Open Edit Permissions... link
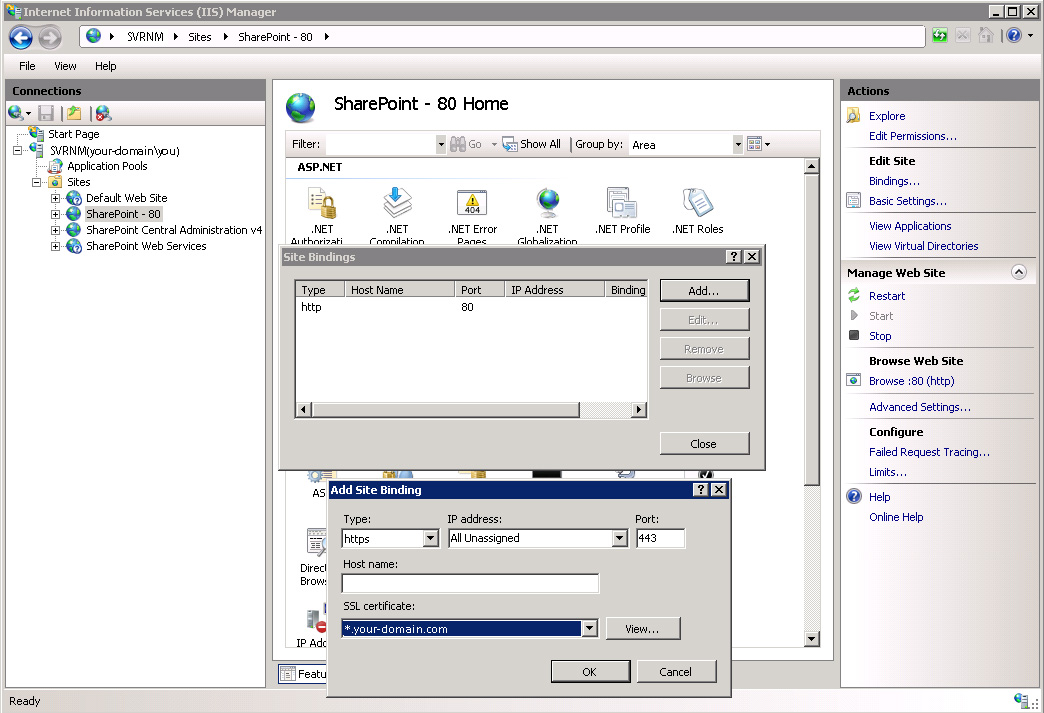 pyautogui.click(x=913, y=136)
